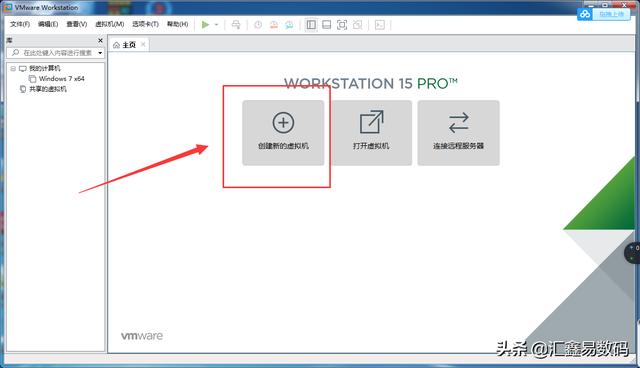This screenshot has height=368, width=640.
Task: Click the dark floating widget at right edge
Action: 632,253
